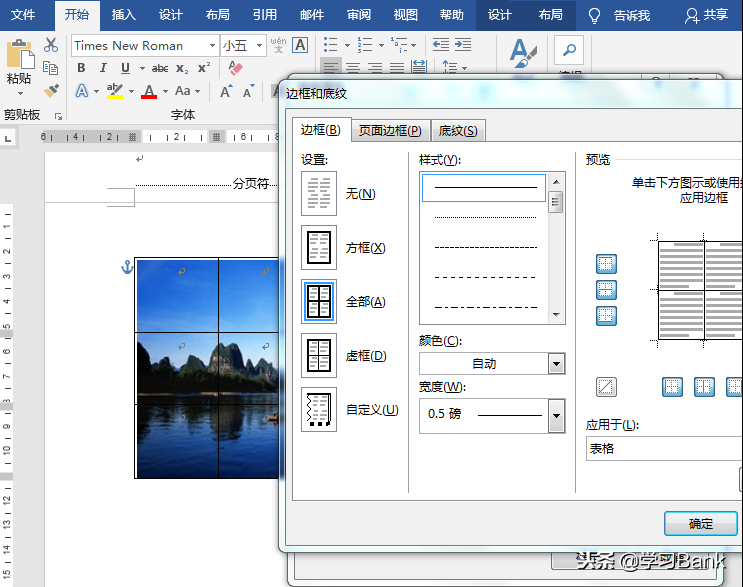Click the 确定 button
The width and height of the screenshot is (743, 587).
(x=700, y=524)
